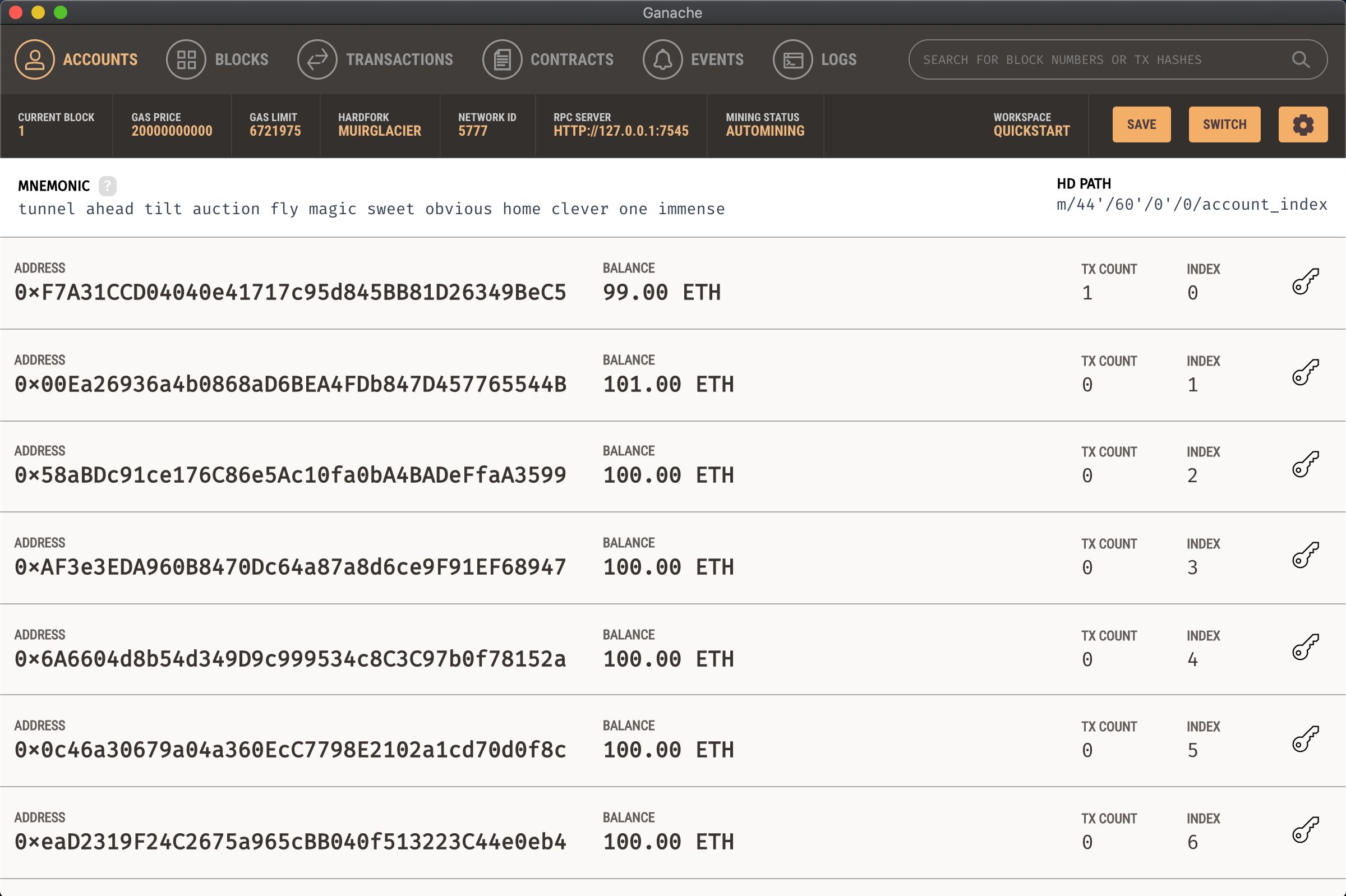
Task: Click the SAVE workspace button
Action: tap(1142, 124)
